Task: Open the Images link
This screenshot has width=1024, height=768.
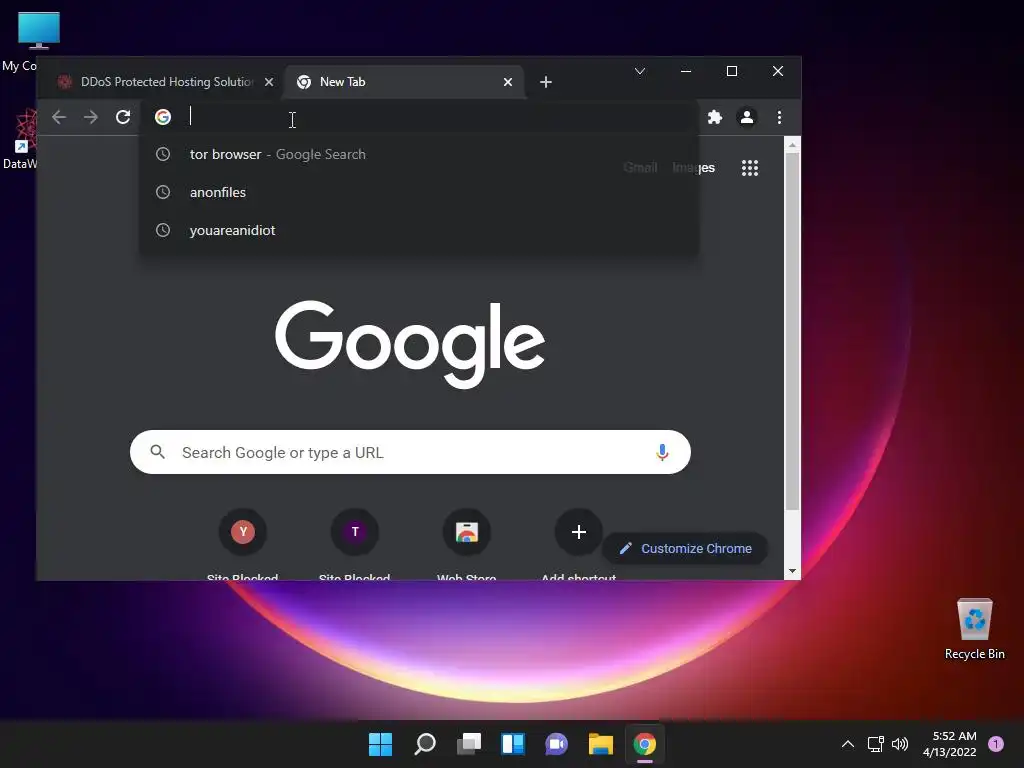Action: 694,168
